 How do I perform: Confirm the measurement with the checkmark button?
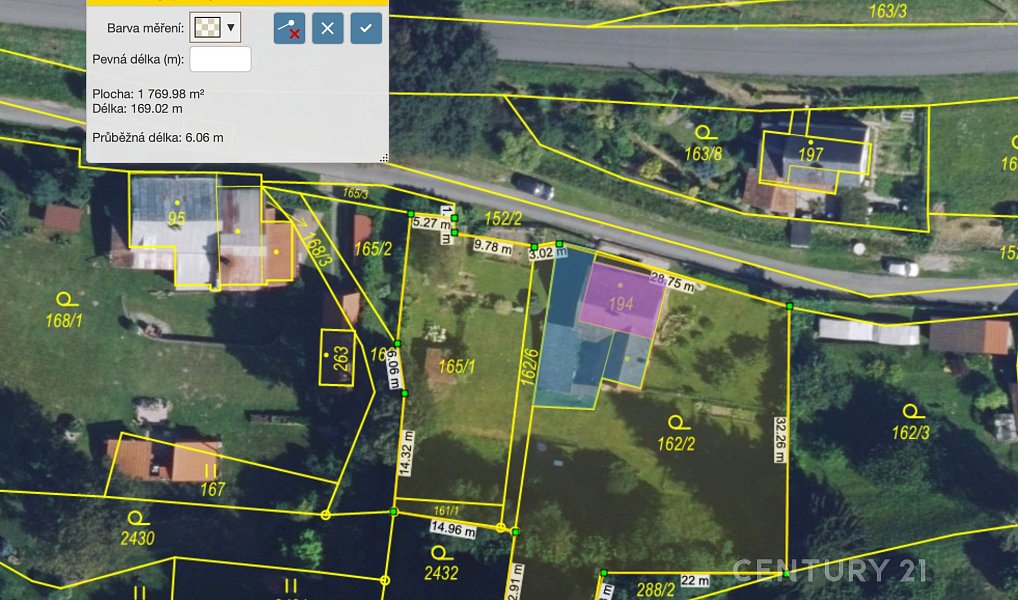366,29
